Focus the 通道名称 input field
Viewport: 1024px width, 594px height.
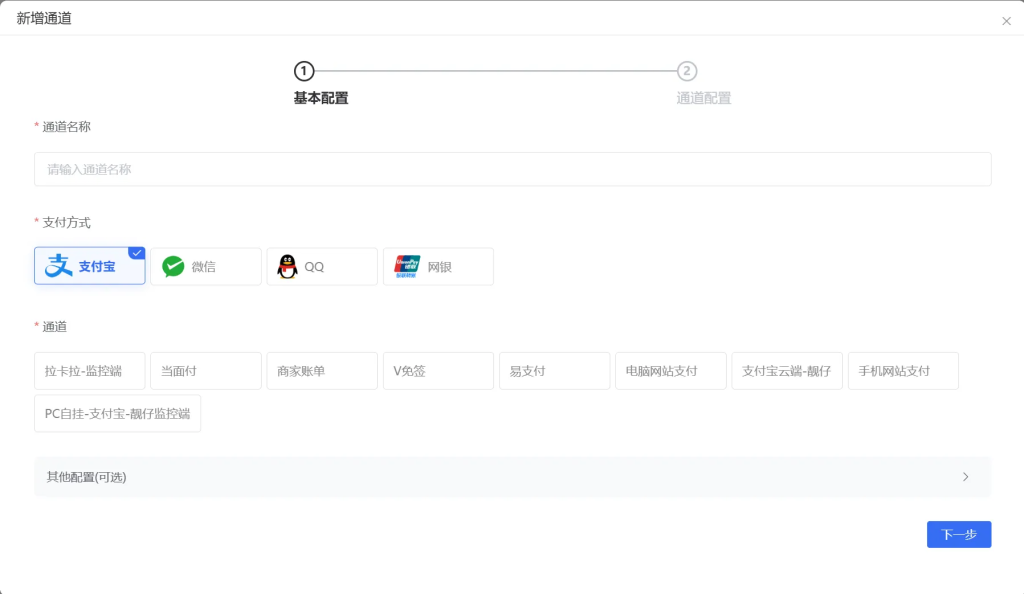click(x=512, y=169)
